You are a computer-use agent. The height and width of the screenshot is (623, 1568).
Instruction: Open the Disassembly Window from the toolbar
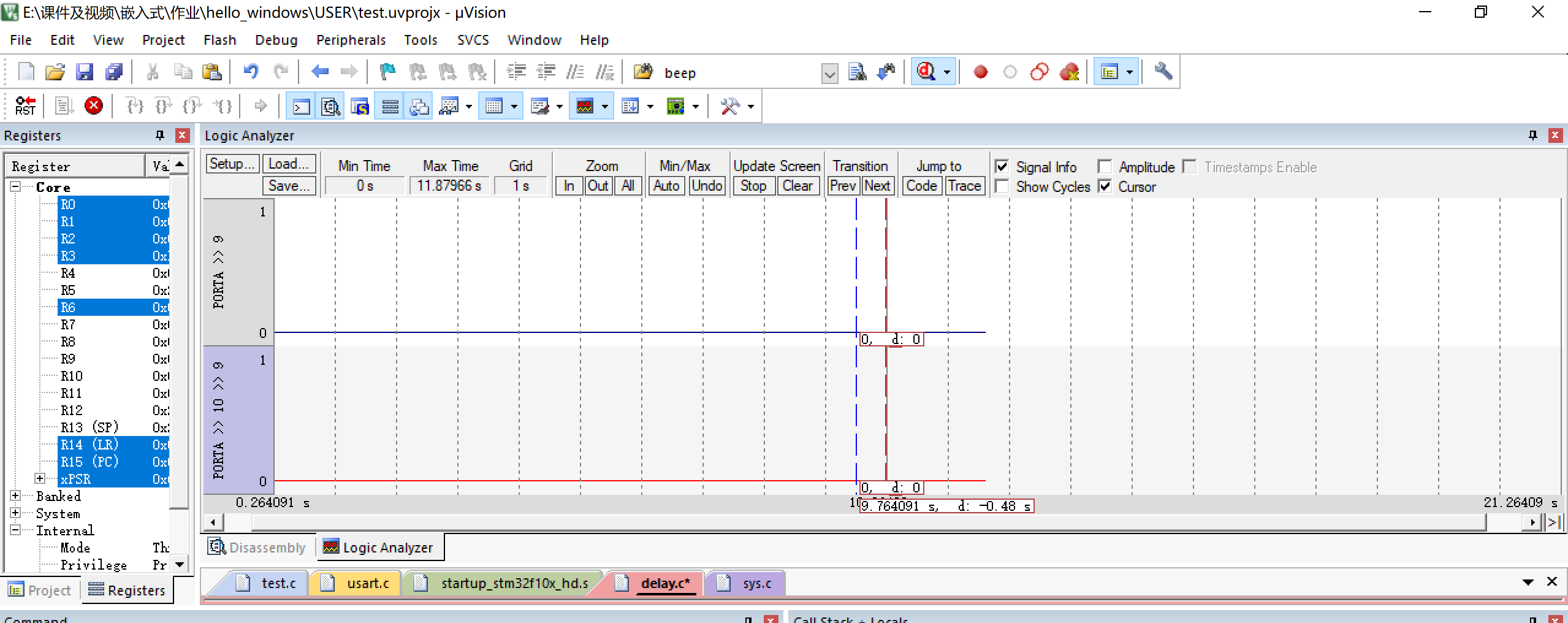(x=331, y=105)
